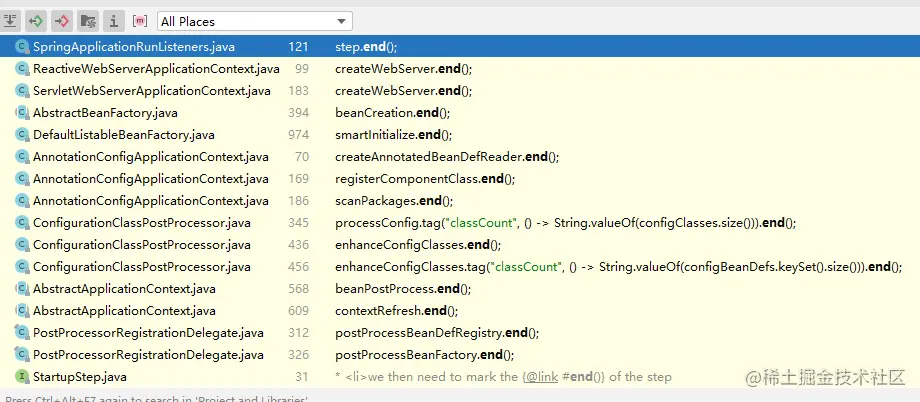Click the smartInitialize.end(); usage
The width and height of the screenshot is (920, 402).
tap(394, 135)
